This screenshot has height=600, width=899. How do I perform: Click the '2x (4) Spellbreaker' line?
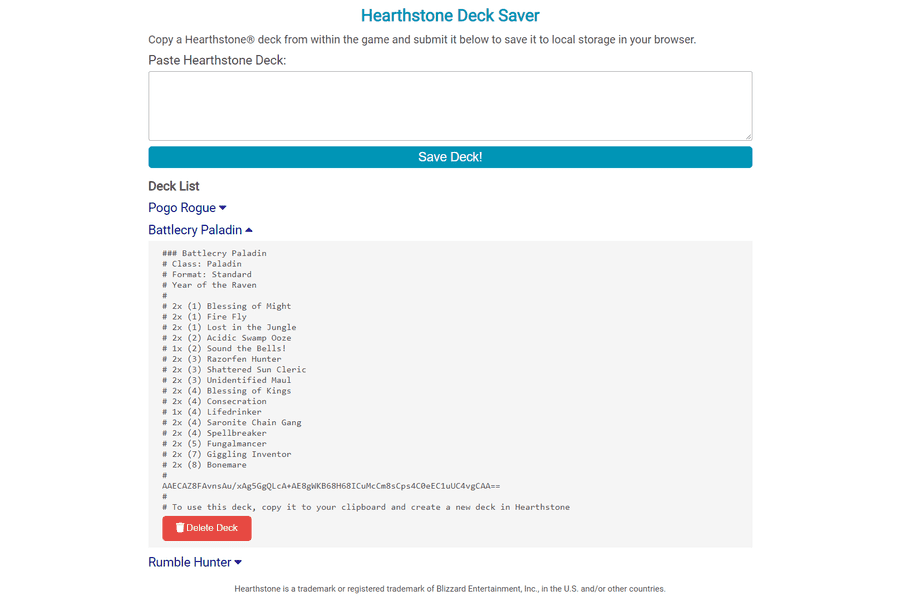coord(214,433)
